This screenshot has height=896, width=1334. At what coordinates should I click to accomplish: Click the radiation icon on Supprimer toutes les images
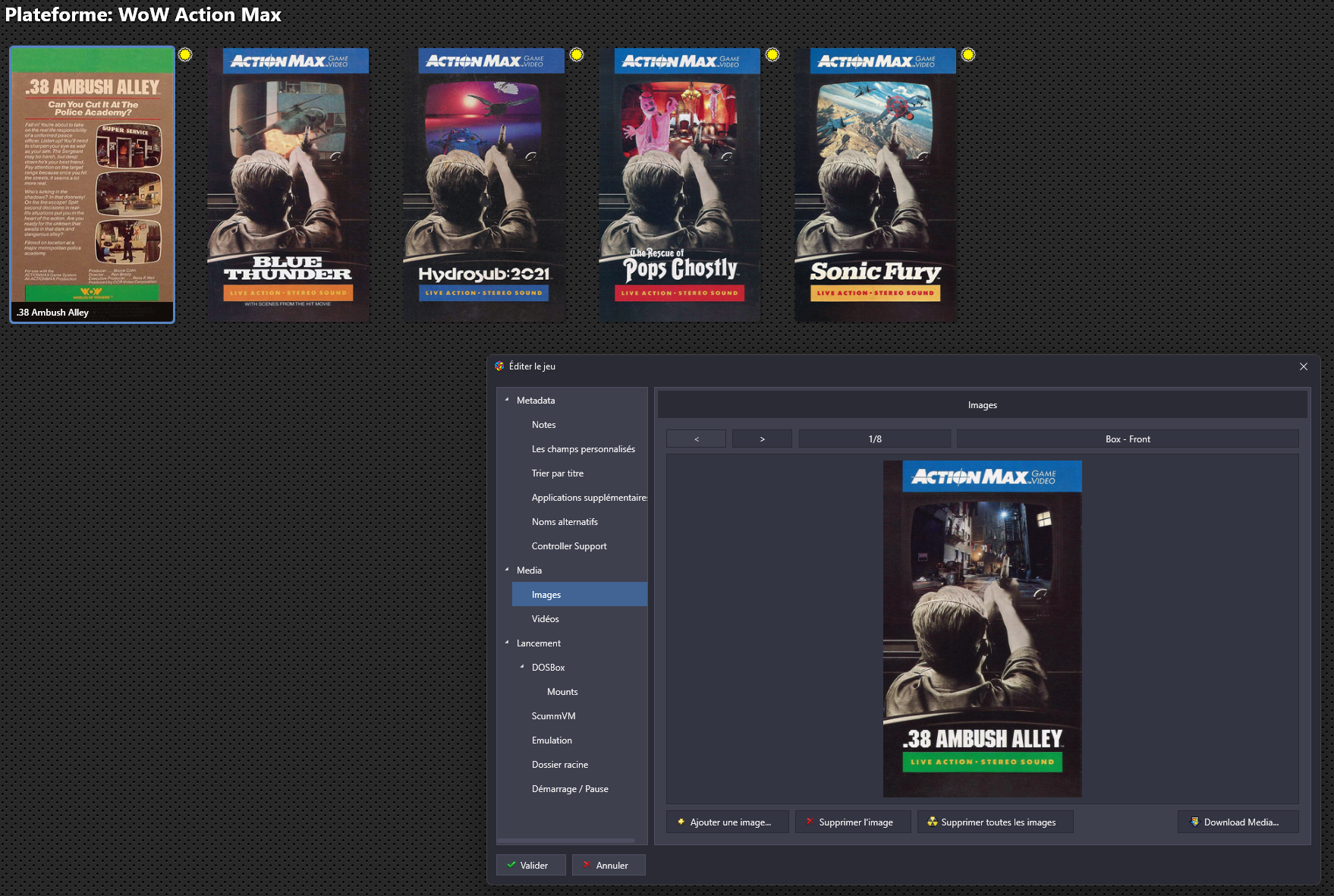click(x=933, y=822)
